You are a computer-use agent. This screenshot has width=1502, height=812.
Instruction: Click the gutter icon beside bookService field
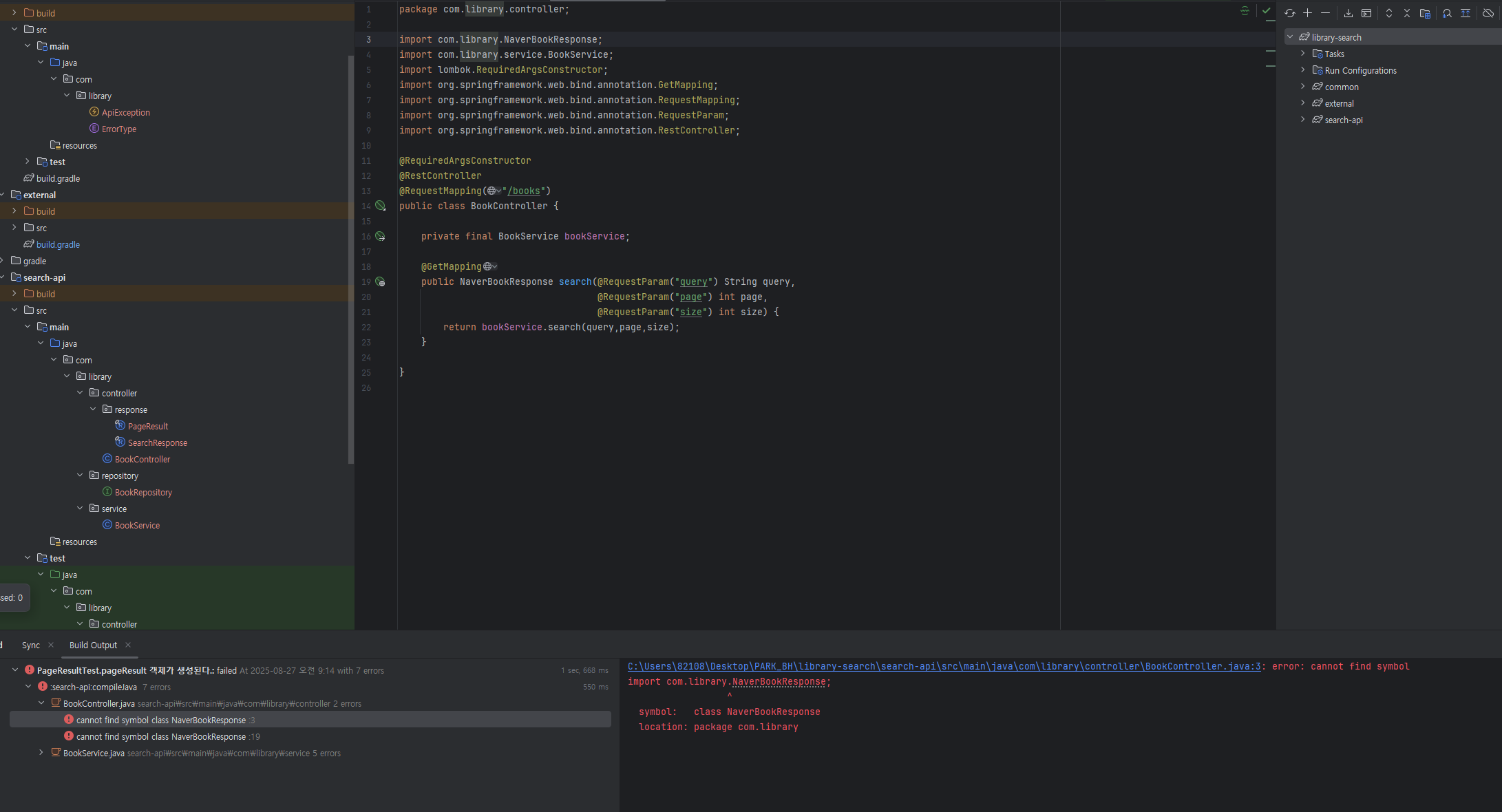[380, 236]
